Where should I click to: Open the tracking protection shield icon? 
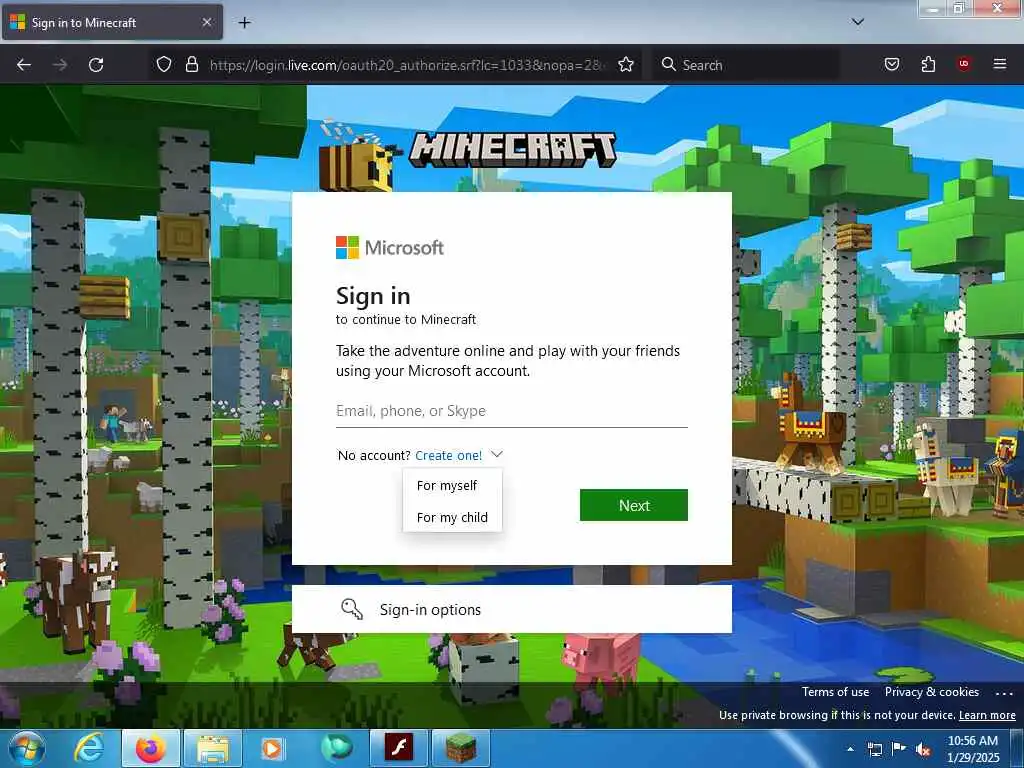click(164, 65)
